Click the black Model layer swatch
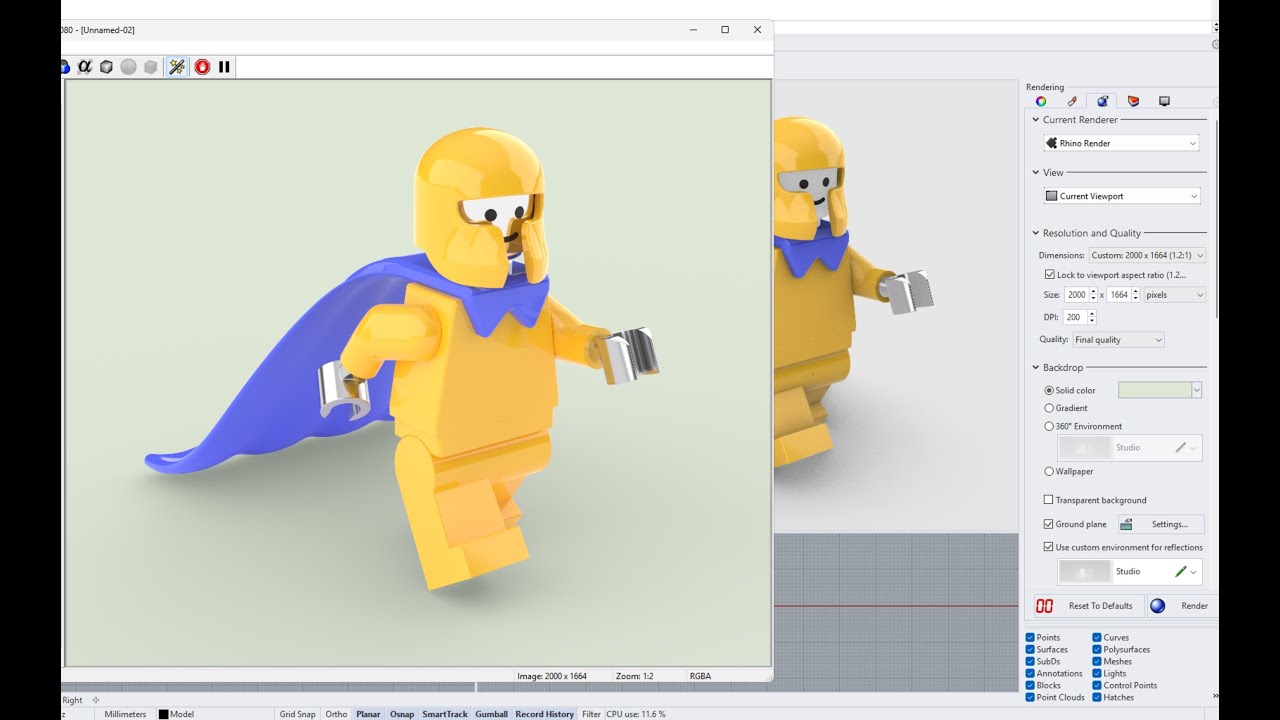Screen dimensions: 1280x720 163,714
